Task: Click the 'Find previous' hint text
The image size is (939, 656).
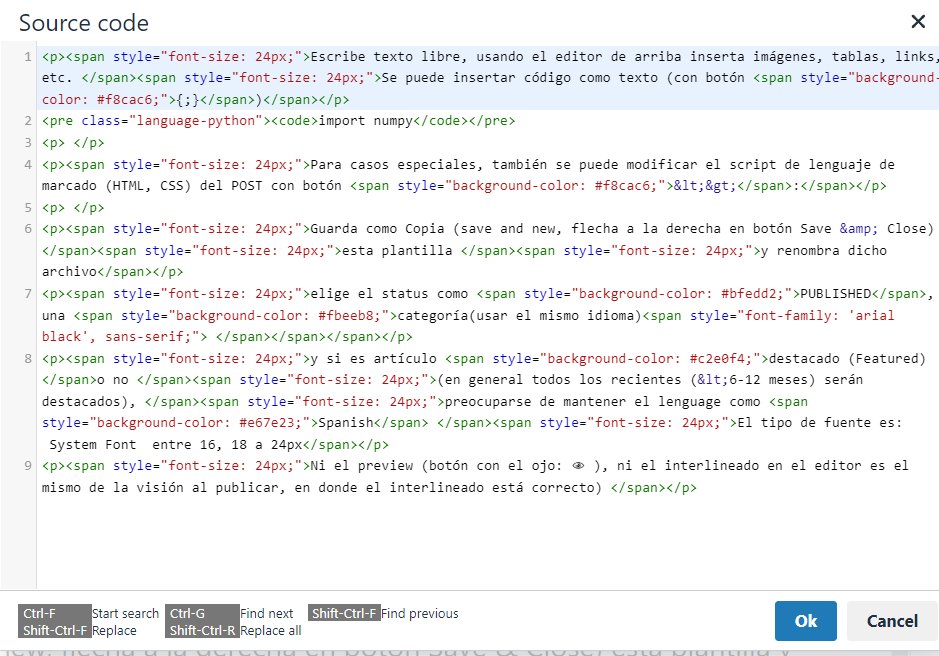Action: point(420,613)
